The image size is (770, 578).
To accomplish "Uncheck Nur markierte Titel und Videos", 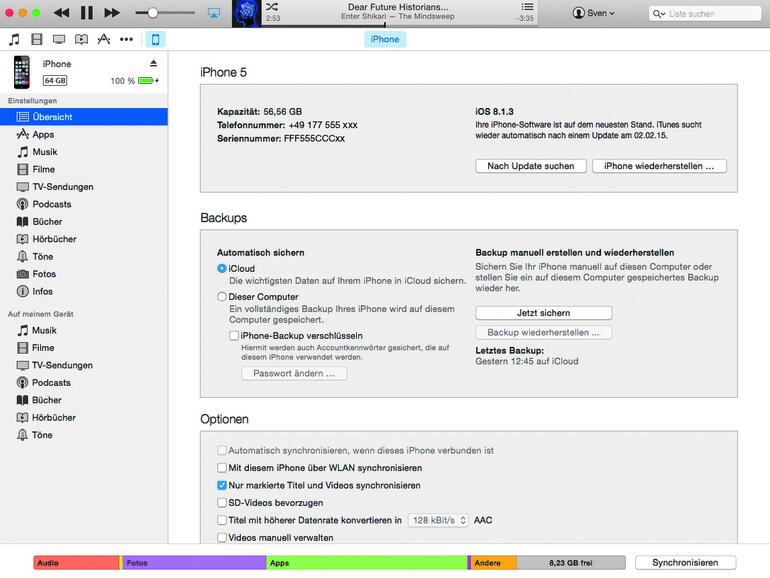I will pyautogui.click(x=221, y=485).
